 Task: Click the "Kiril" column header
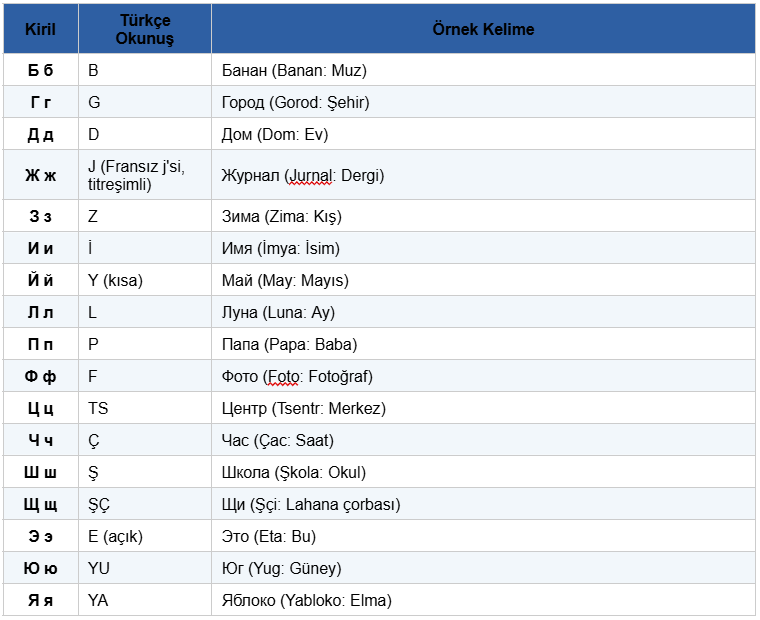[x=41, y=29]
